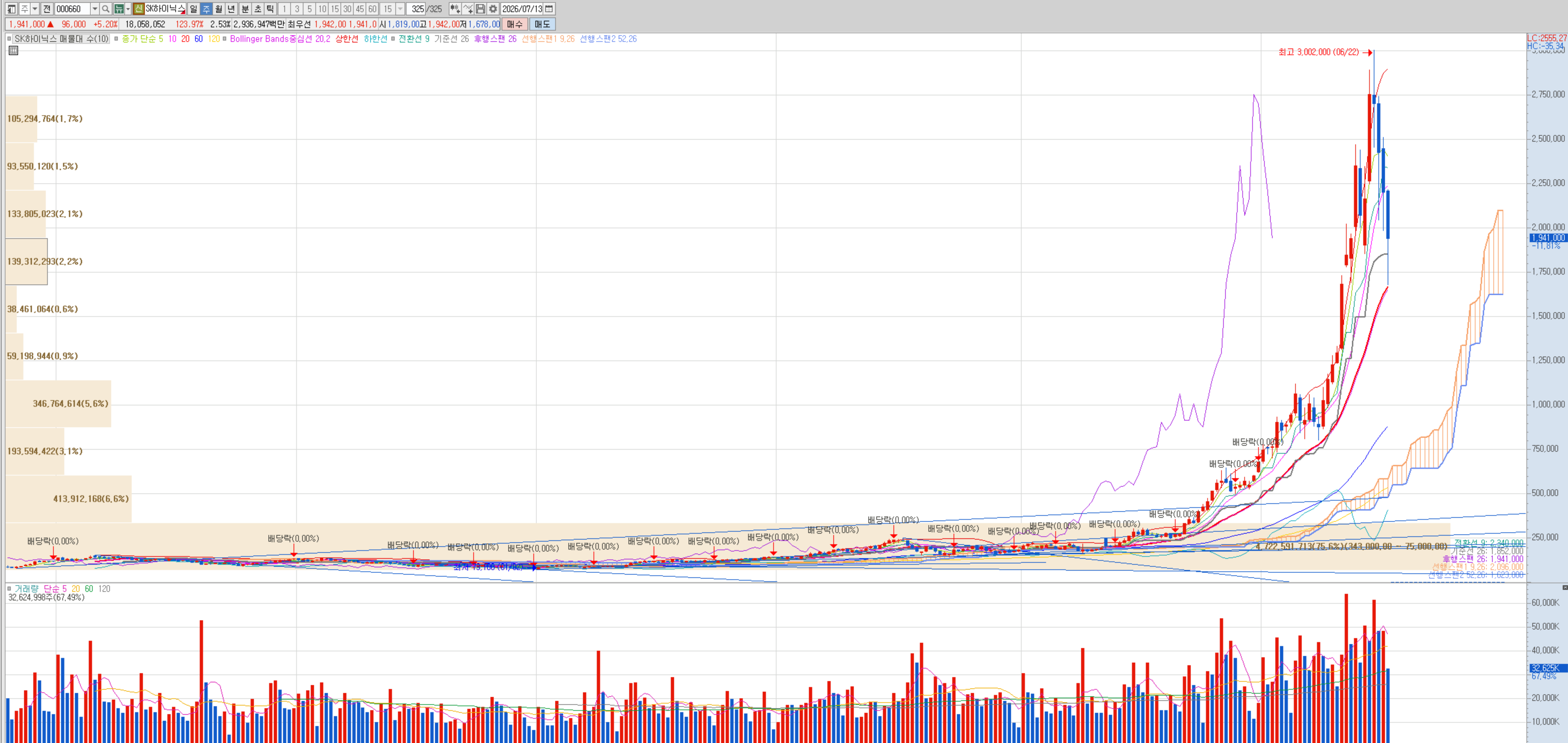
Task: Select the 1 interval button
Action: (x=284, y=9)
